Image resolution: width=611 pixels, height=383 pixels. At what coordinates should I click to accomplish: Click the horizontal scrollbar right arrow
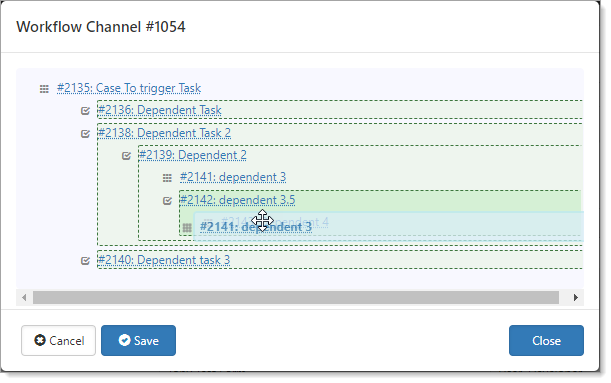point(576,298)
